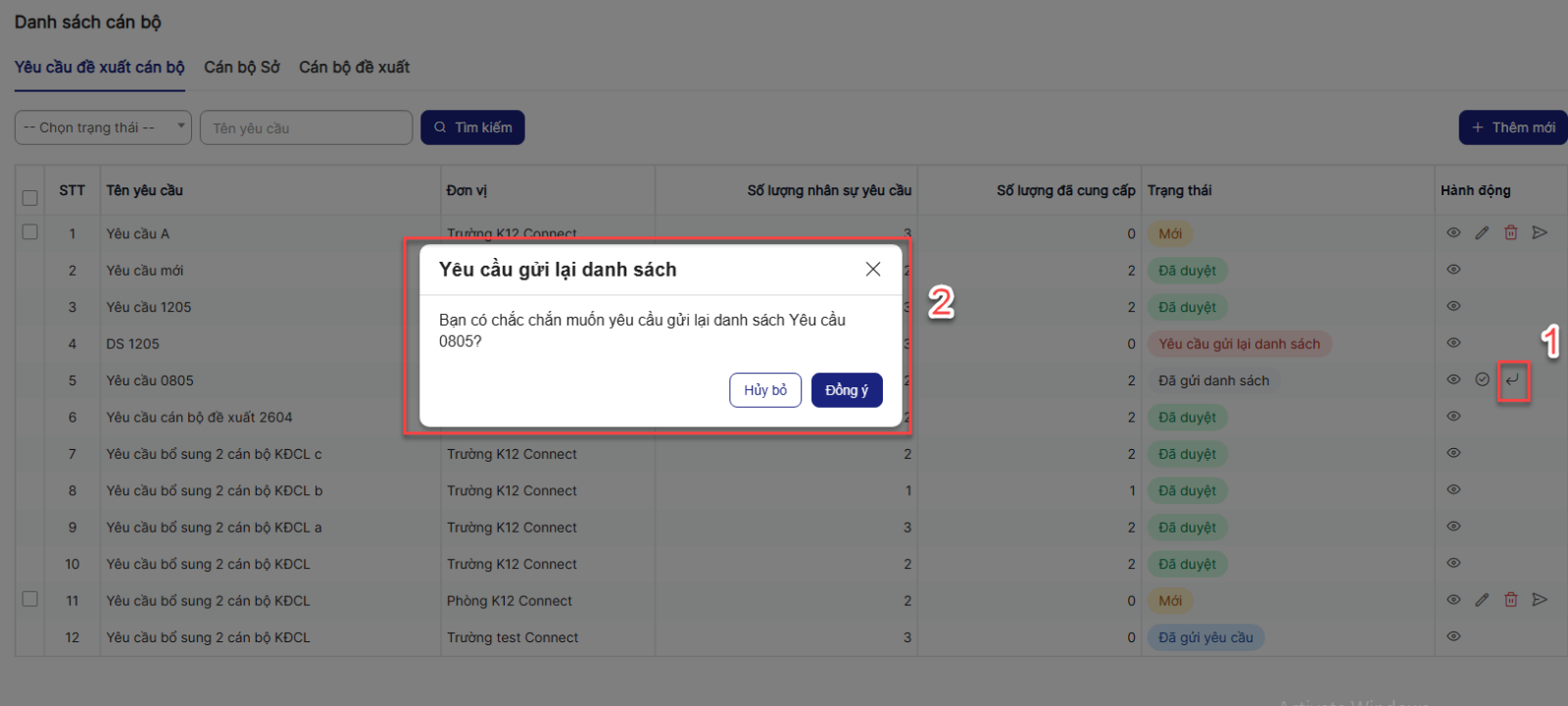Close the Yêu cầu gửi lại danh sách dialog
The height and width of the screenshot is (706, 1568).
coord(873,270)
